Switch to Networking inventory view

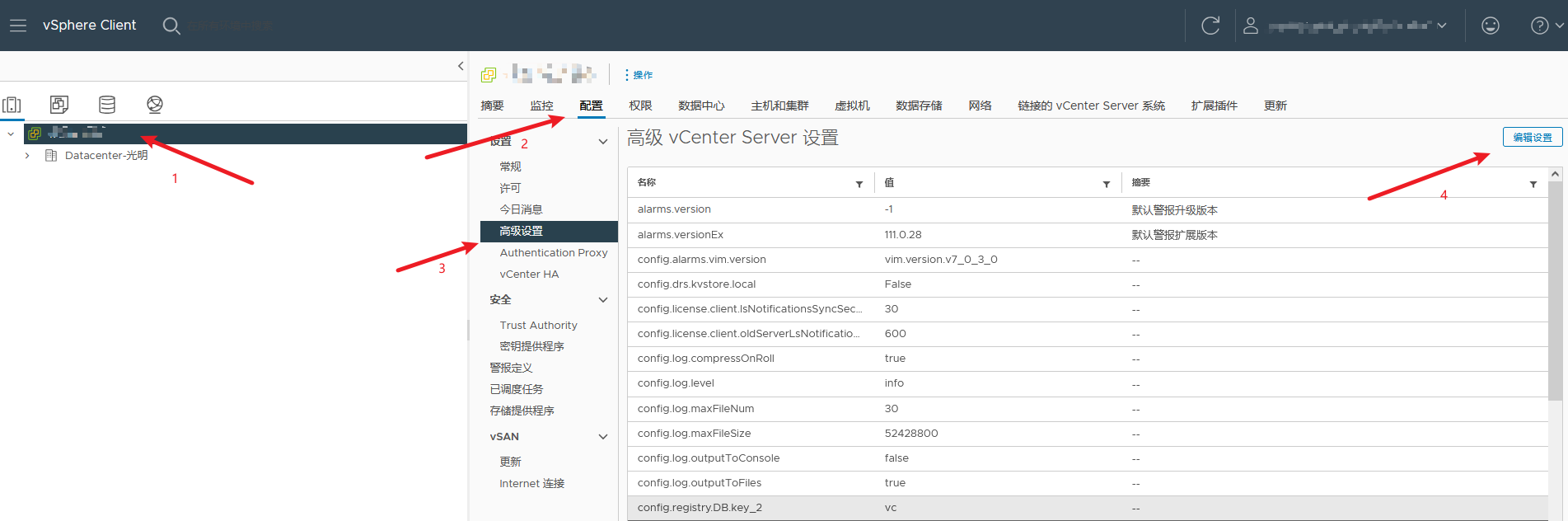coord(155,105)
